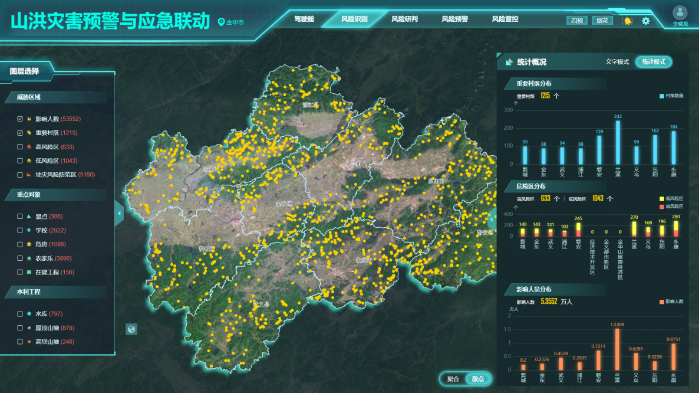Collapse the right statistics panel arrow
The image size is (699, 393).
[492, 219]
